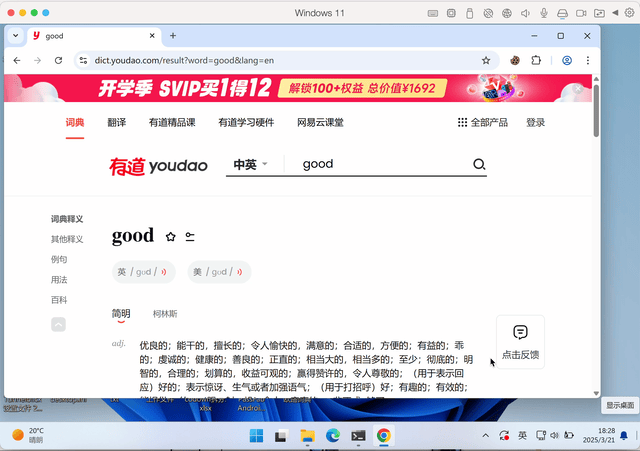Click the VM sound speaker icon
640x451 pixels.
click(x=525, y=13)
